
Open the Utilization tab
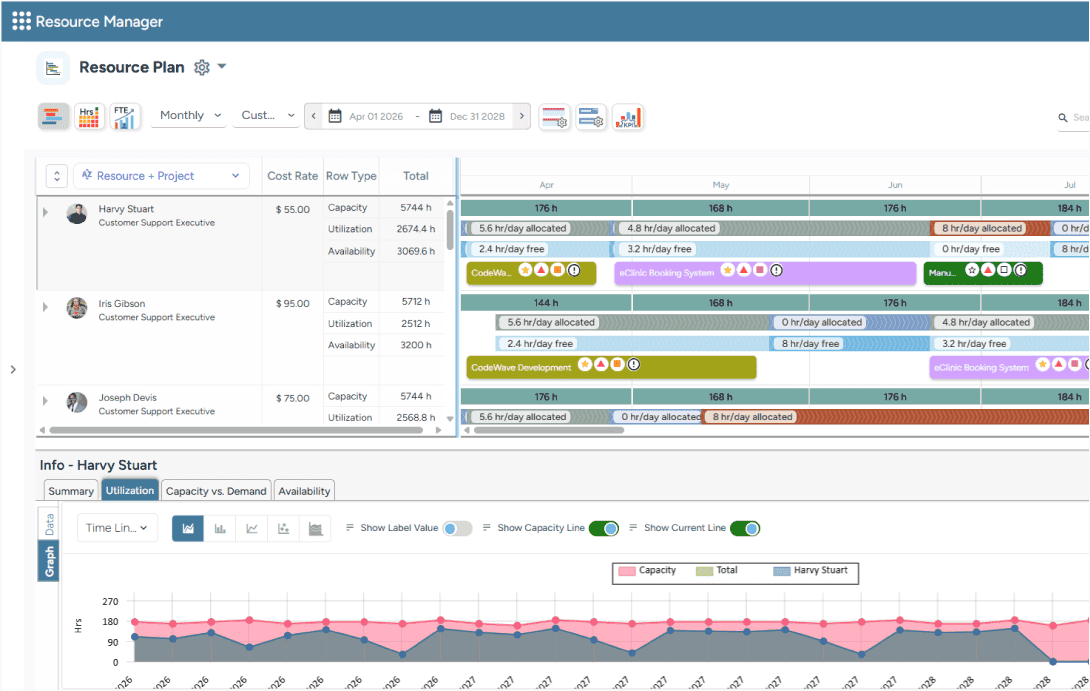[x=130, y=490]
